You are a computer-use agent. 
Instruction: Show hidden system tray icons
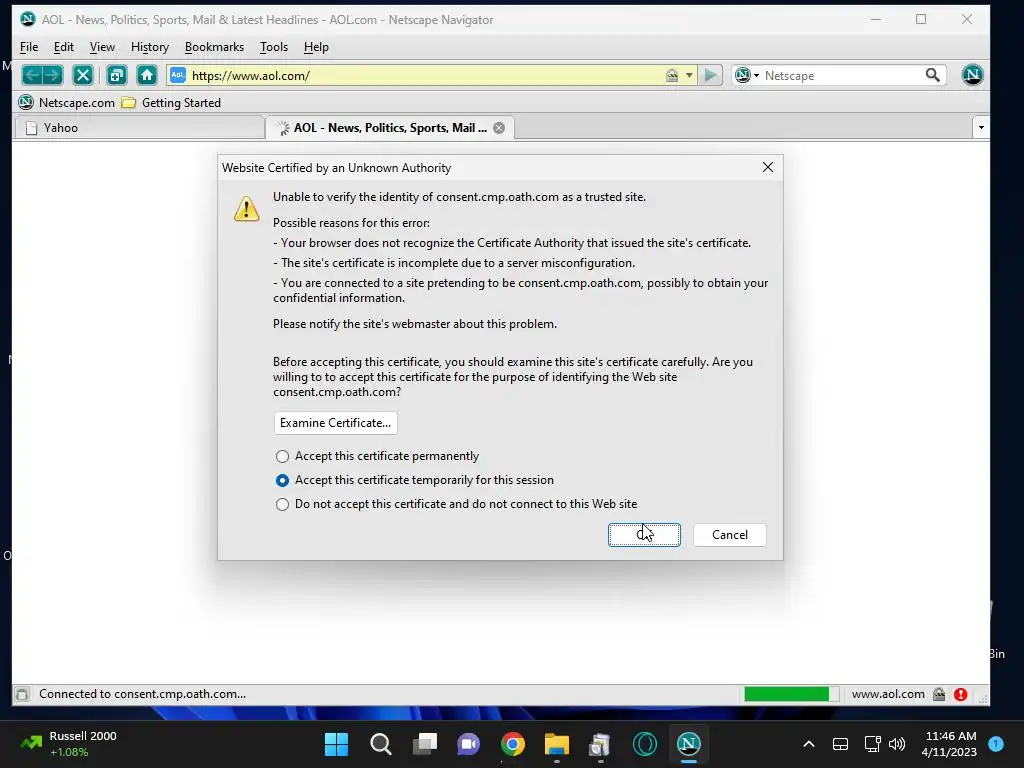coord(808,744)
